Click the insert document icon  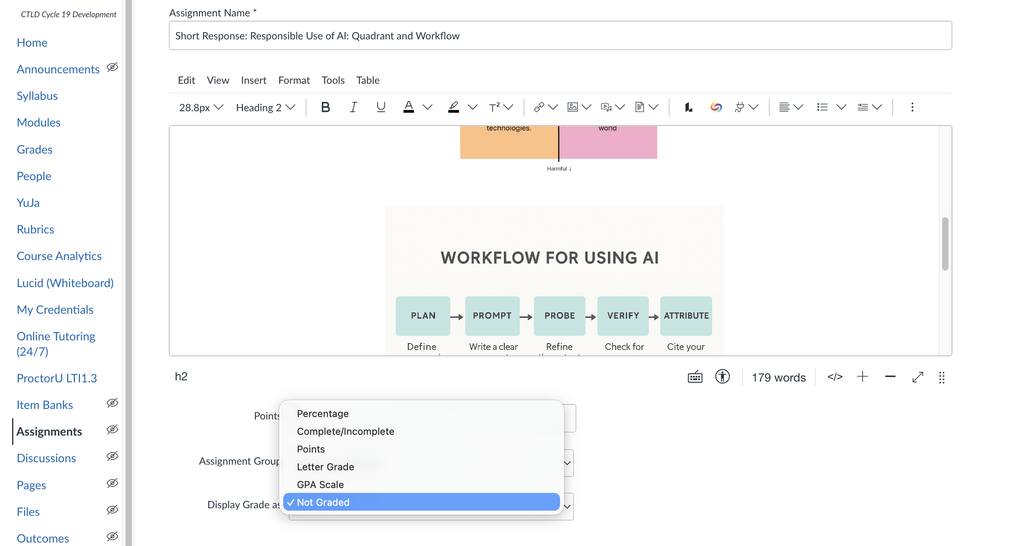pyautogui.click(x=640, y=107)
